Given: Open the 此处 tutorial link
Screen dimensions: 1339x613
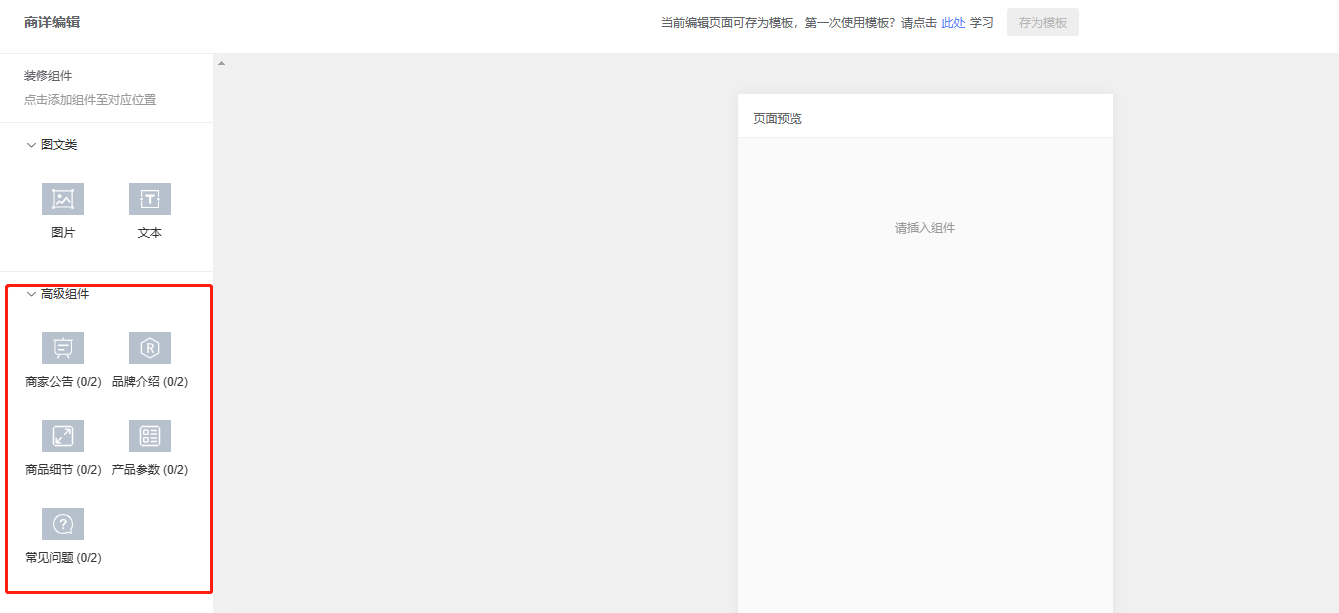Looking at the screenshot, I should tap(953, 23).
